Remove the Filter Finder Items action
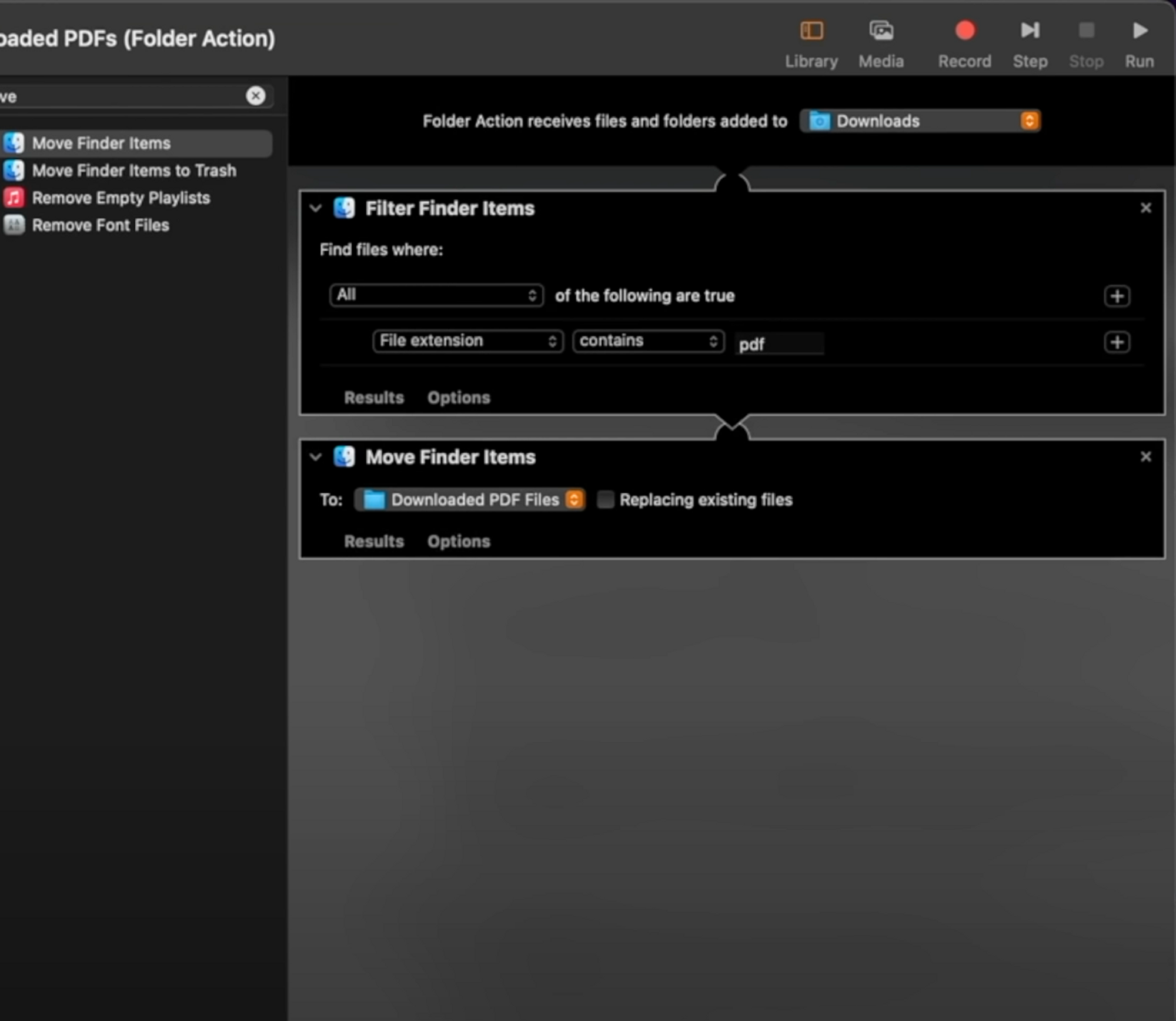The width and height of the screenshot is (1176, 1021). click(x=1145, y=208)
